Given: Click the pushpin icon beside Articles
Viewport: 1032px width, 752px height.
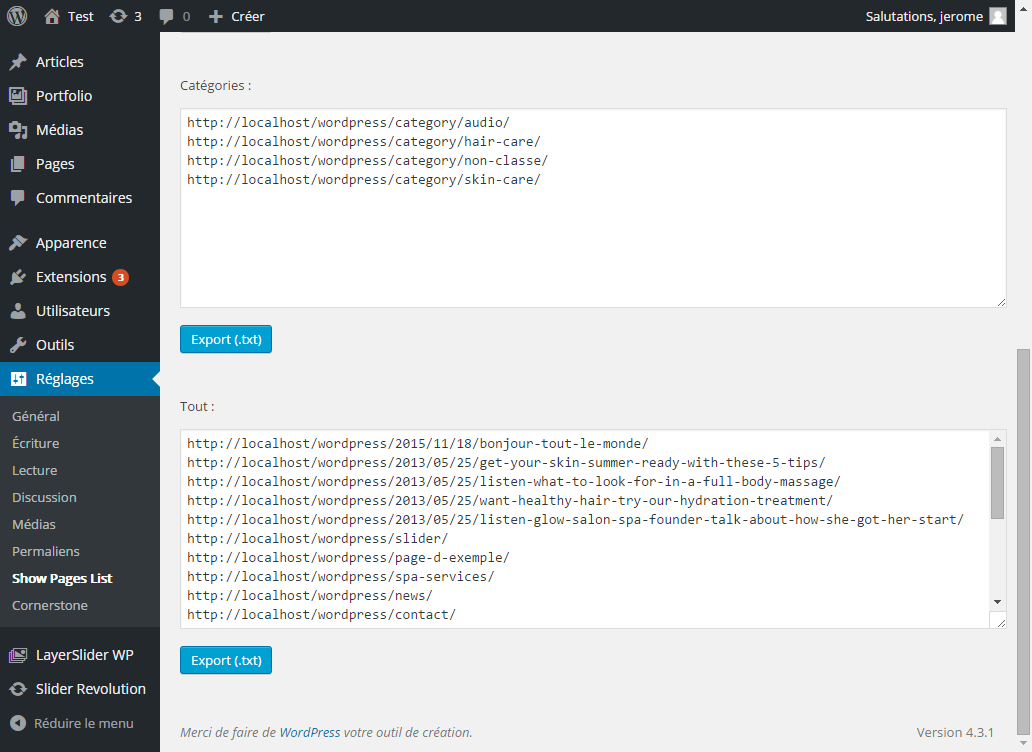Looking at the screenshot, I should [x=18, y=62].
